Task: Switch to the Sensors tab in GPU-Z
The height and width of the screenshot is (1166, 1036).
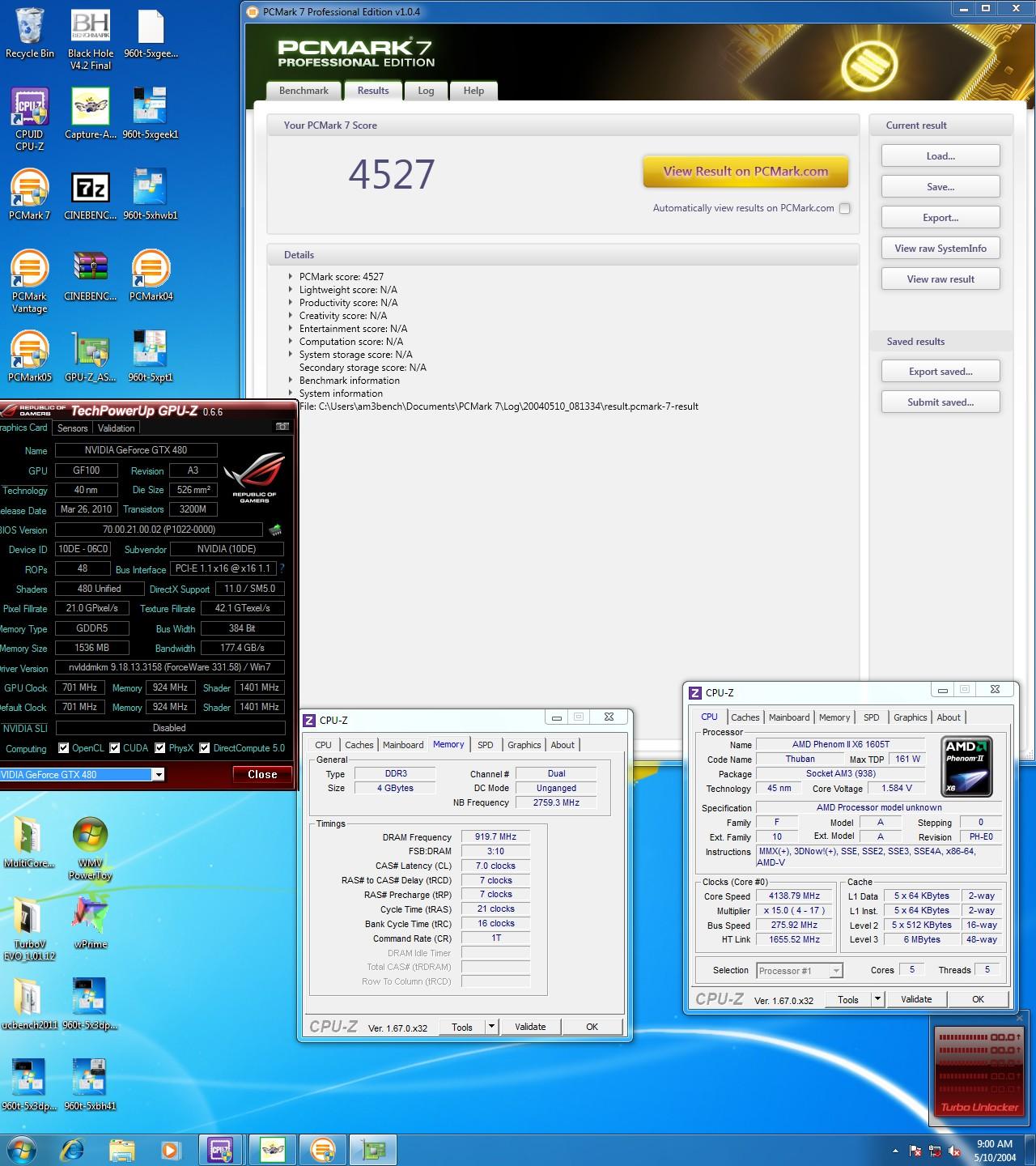Action: point(73,428)
